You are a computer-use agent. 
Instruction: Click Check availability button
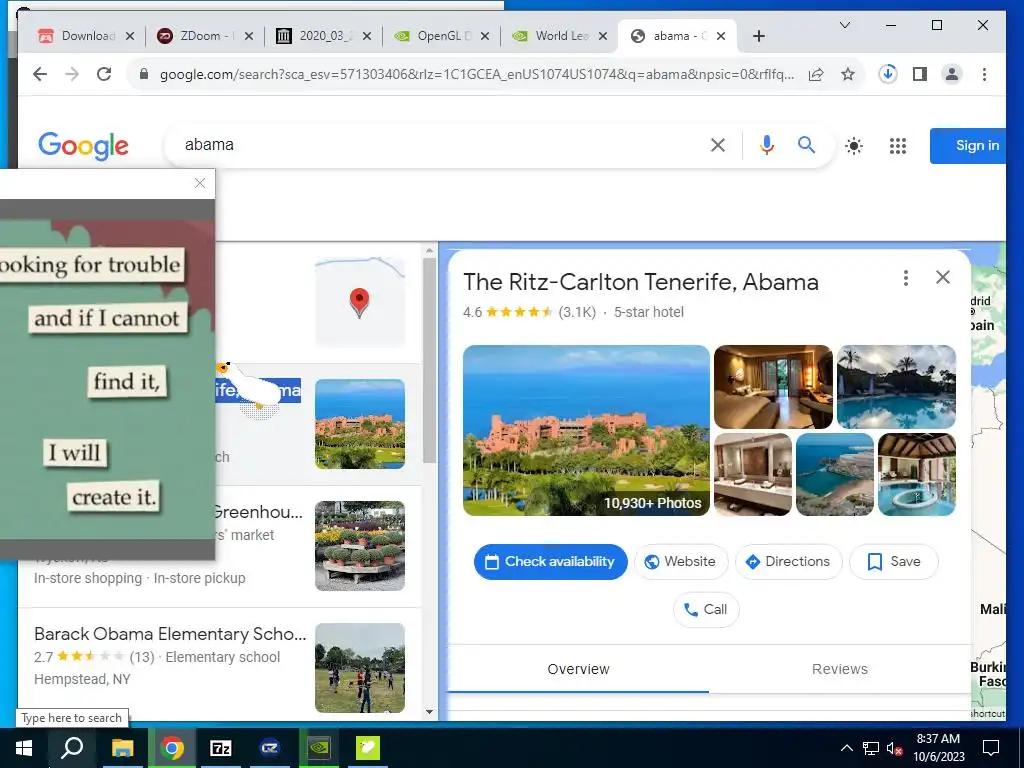tap(551, 562)
